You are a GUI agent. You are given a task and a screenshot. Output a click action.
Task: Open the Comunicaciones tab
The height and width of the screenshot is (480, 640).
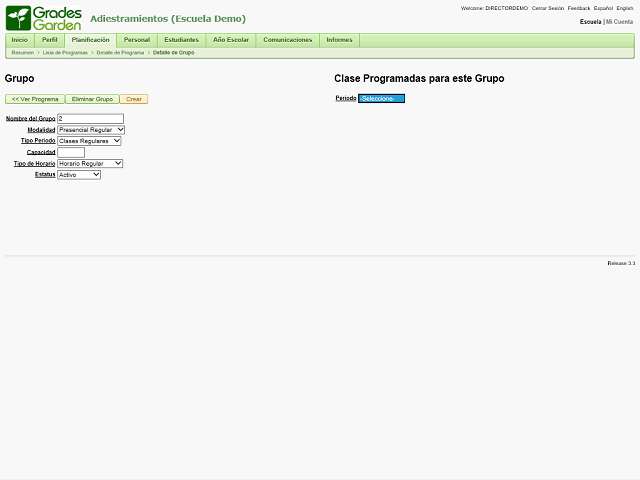[287, 40]
